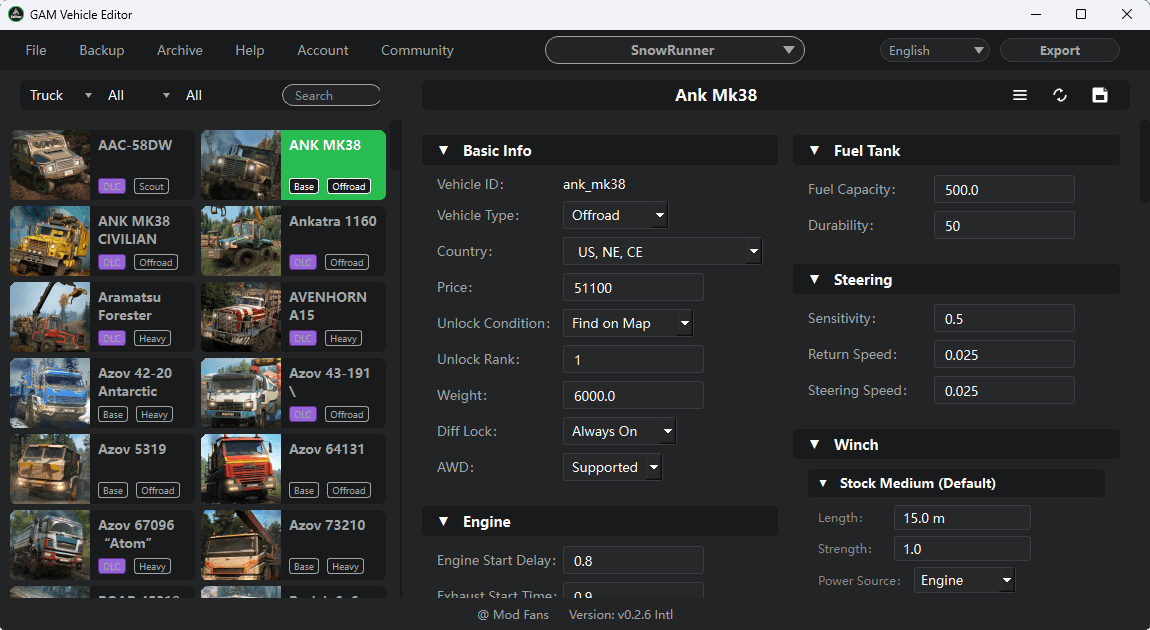Click the GAM Vehicle Editor app logo

pos(15,14)
